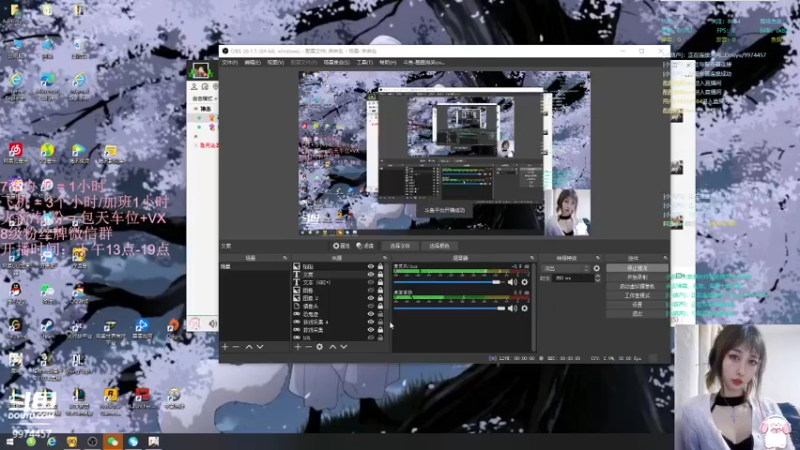Move the selected source down in the list
This screenshot has width=800, height=450.
[344, 347]
